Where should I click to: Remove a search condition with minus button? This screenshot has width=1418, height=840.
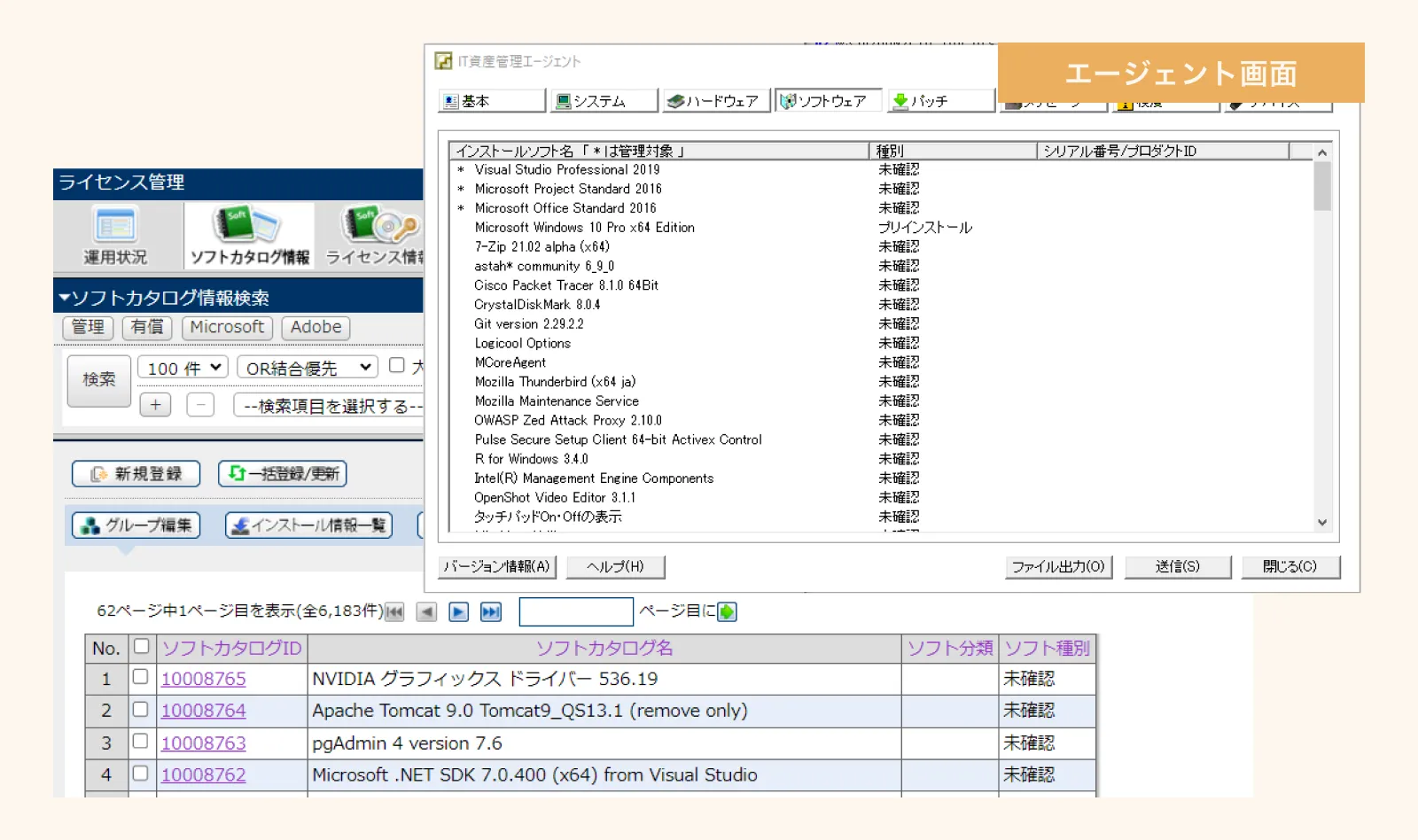[x=200, y=405]
